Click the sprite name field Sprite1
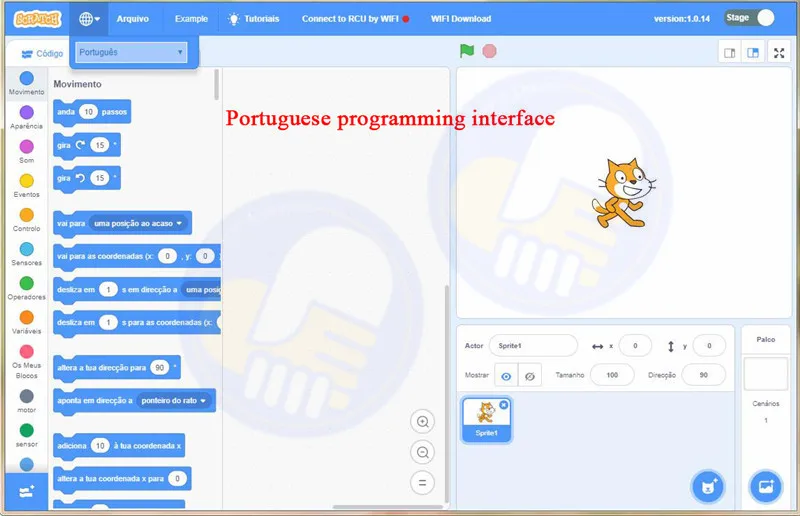Image resolution: width=800 pixels, height=516 pixels. (533, 346)
